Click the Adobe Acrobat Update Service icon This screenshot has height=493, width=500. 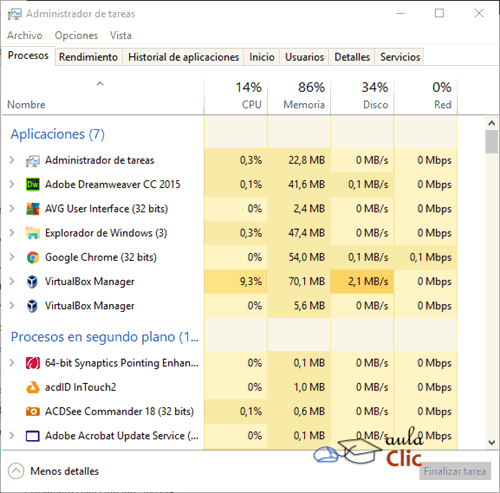(x=33, y=436)
